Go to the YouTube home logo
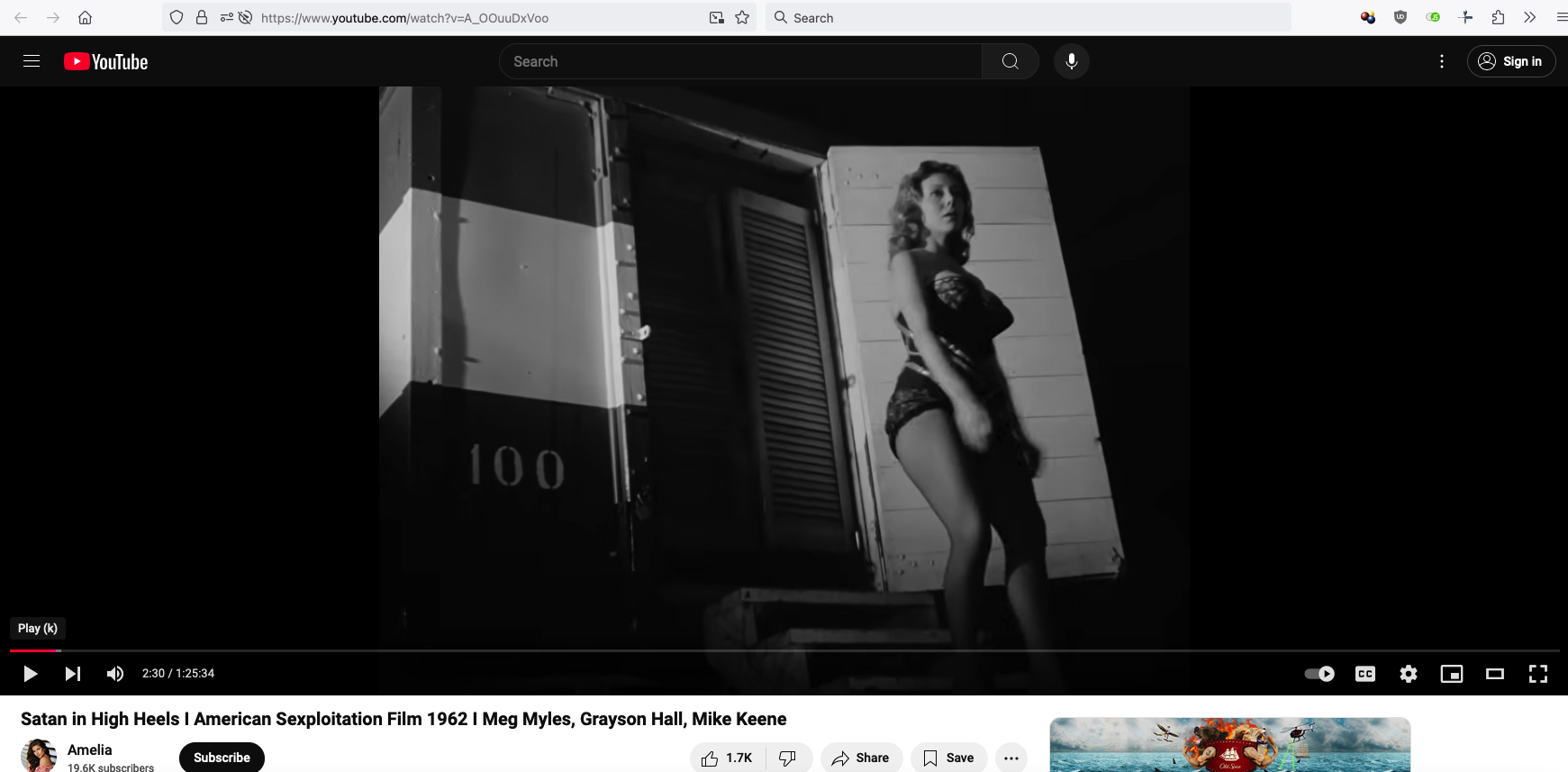This screenshot has width=1568, height=772. (106, 61)
